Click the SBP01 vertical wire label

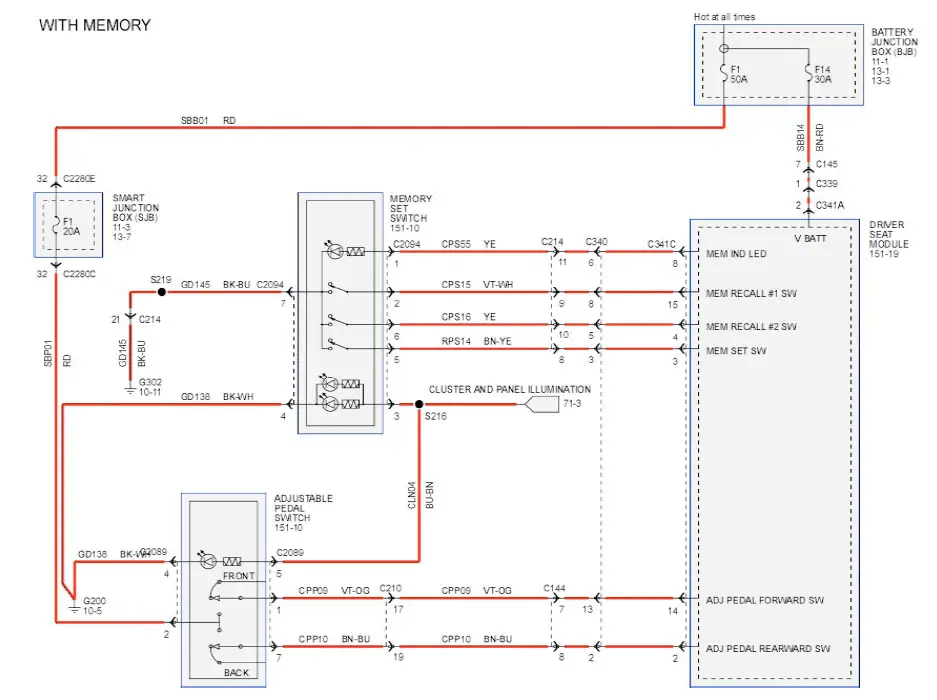(48, 353)
